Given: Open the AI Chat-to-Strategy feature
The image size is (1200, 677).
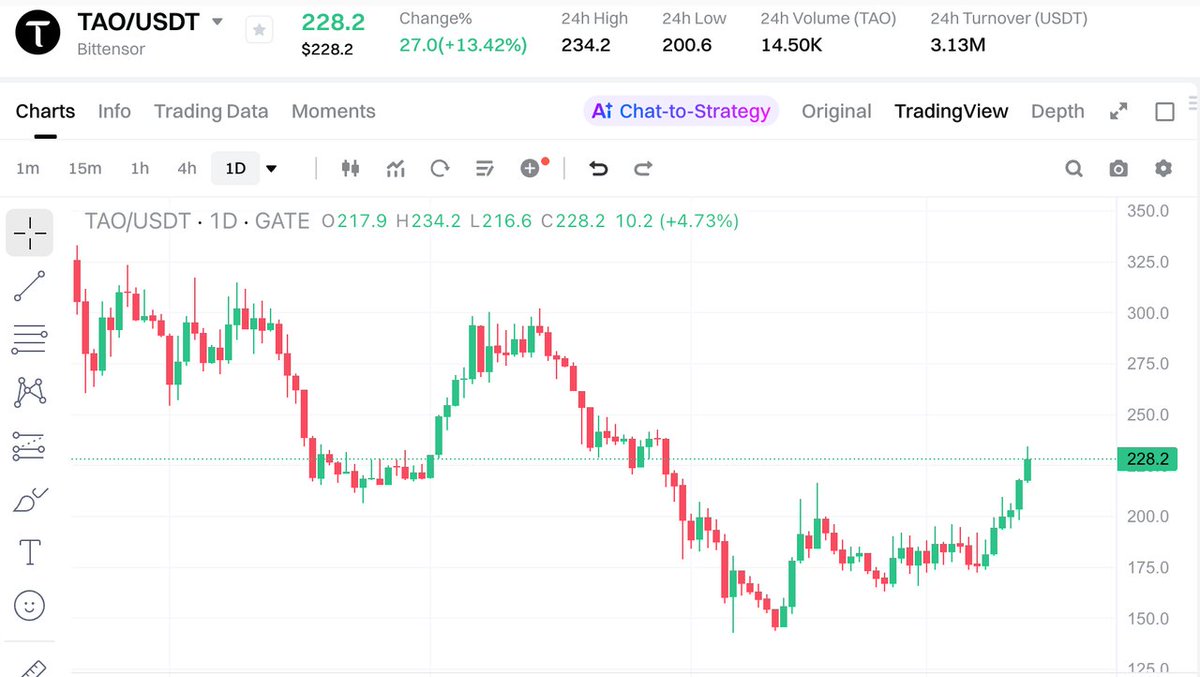Looking at the screenshot, I should tap(681, 111).
